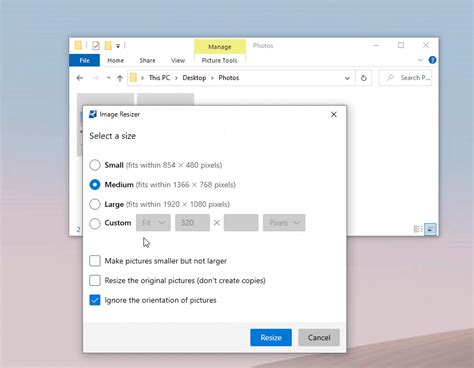Expand the chevron after This PC breadcrumb
Image resolution: width=474 pixels, height=368 pixels.
177,78
